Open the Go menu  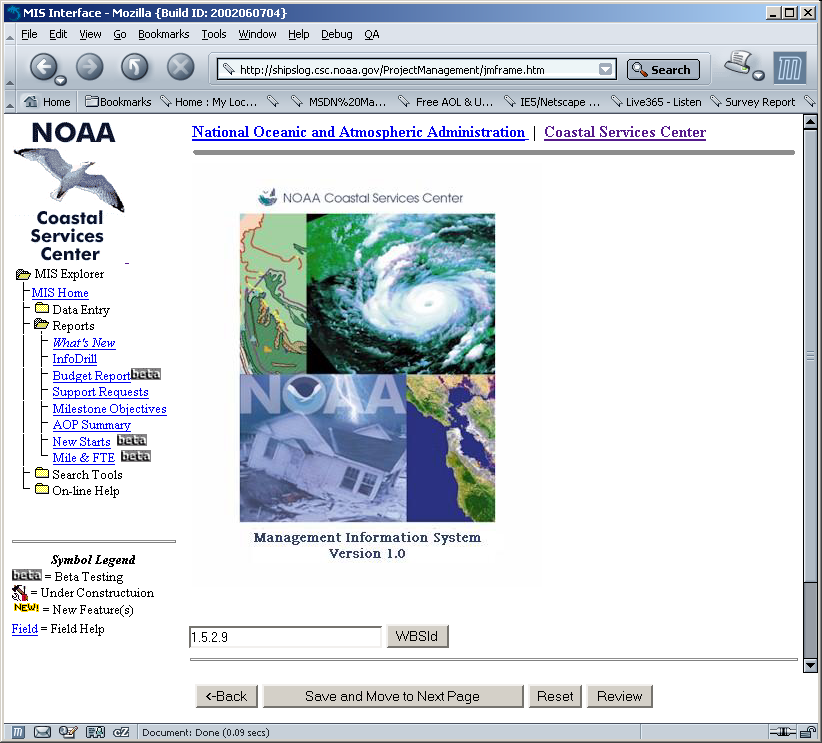tap(120, 34)
